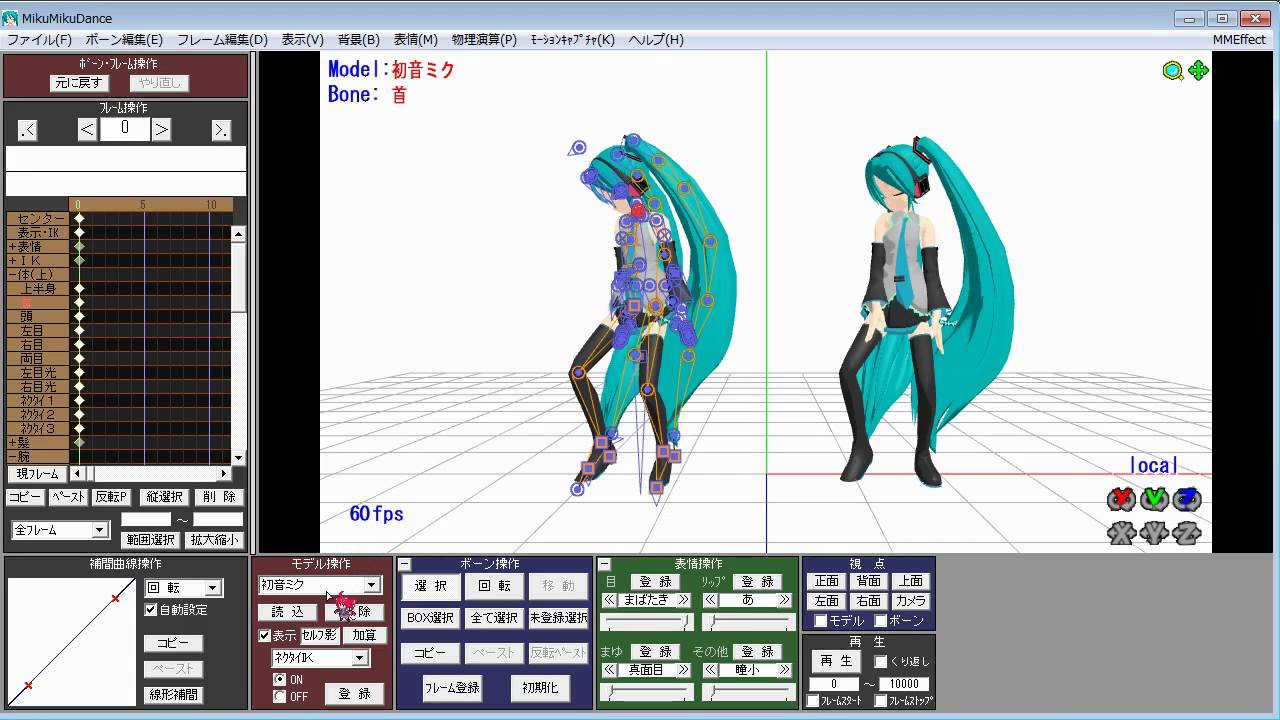Viewport: 1280px width, 720px height.
Task: Click previous brow morph « arrow beside 真面目
Action: (610, 670)
